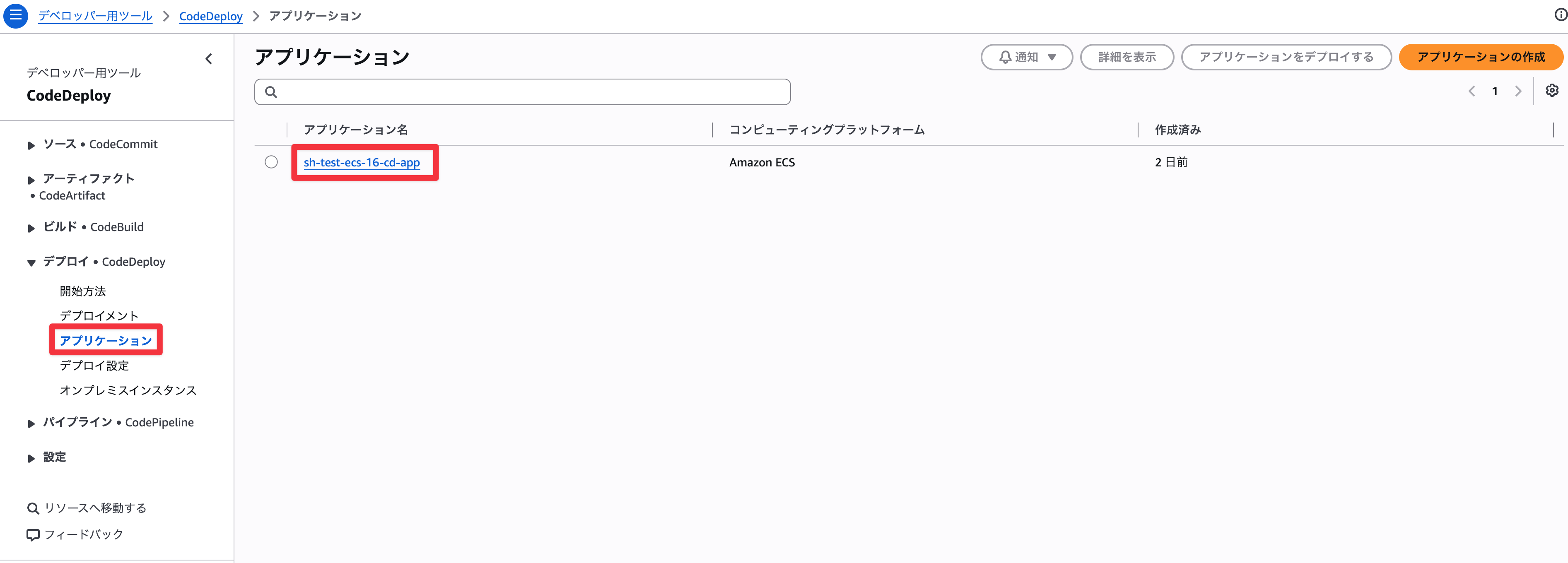Expand the アーティファクト CodeArtifact section
Image resolution: width=1568 pixels, height=563 pixels.
click(31, 180)
